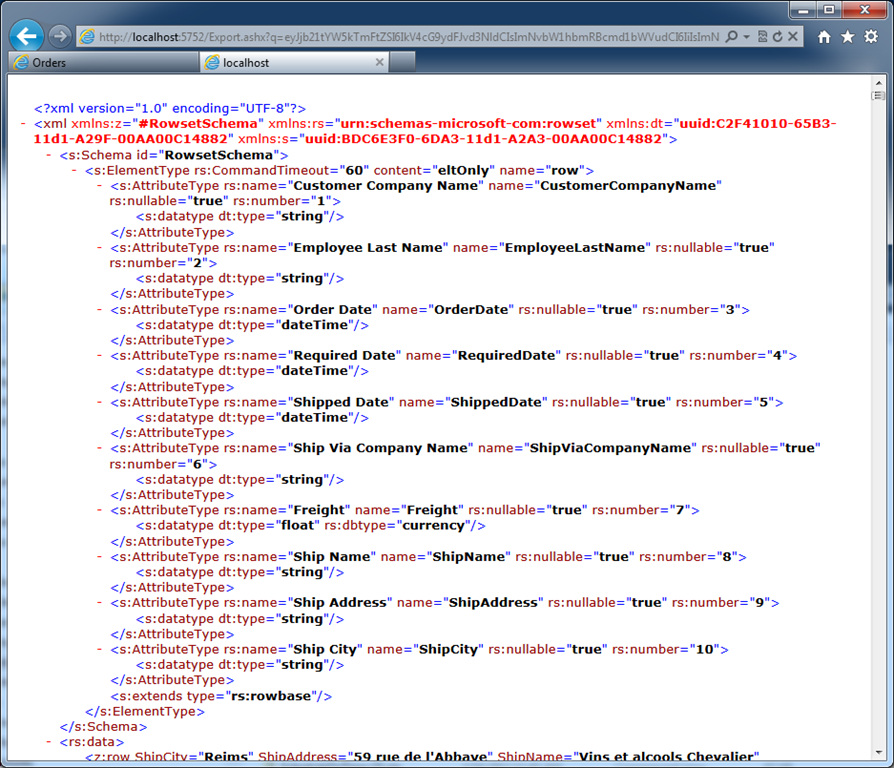Toggle Compatibility View icon in address bar
894x768 pixels.
pos(762,36)
